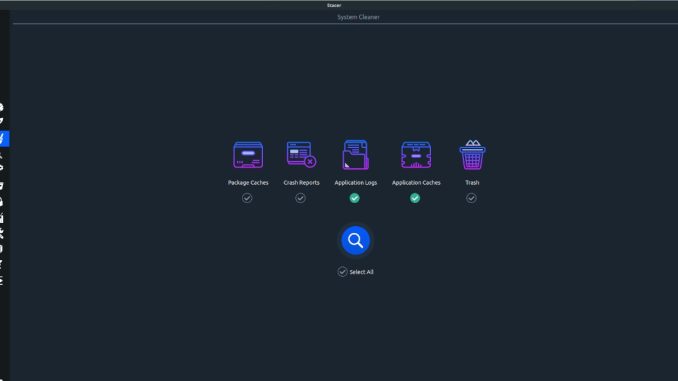Click the "Select All" label text

pos(361,272)
